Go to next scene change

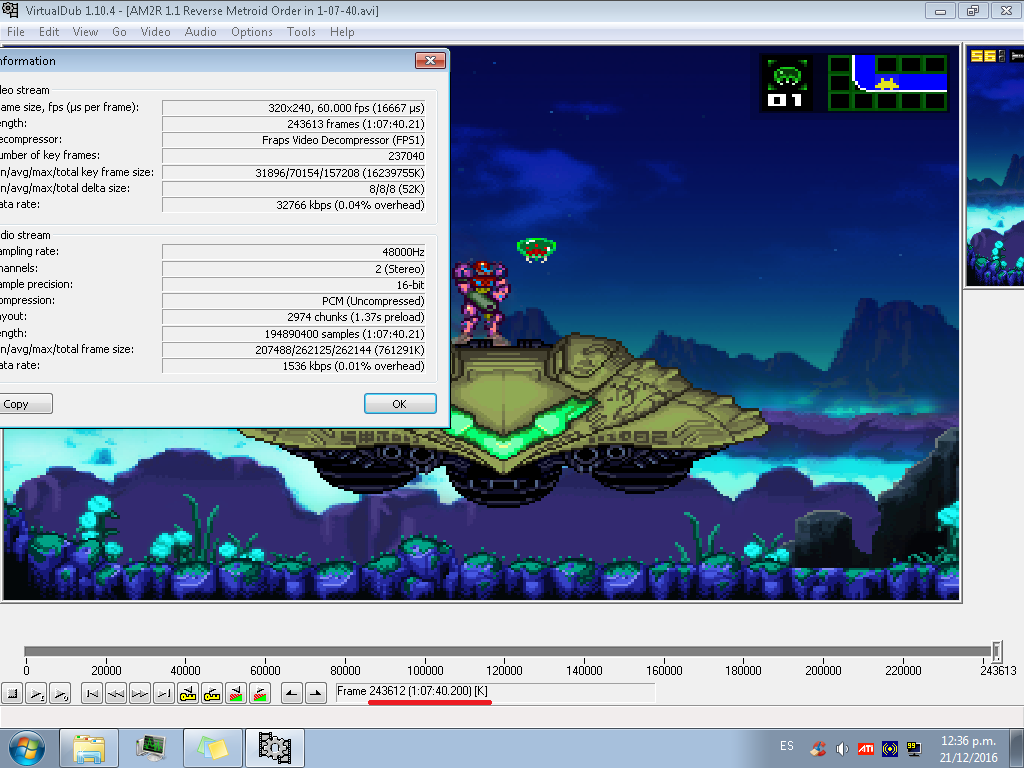260,693
